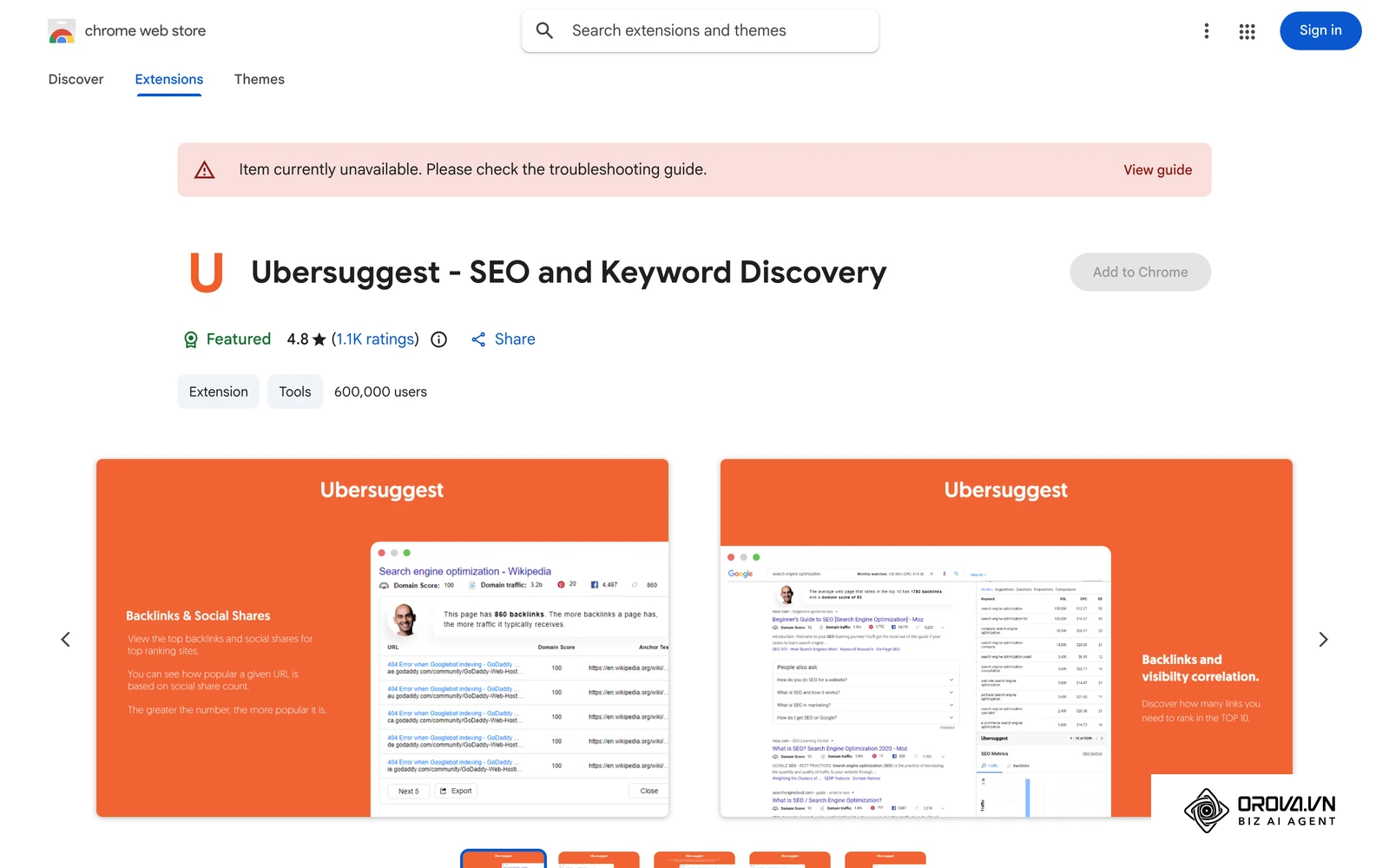Select the fourth carousel thumbnail

coord(790,859)
